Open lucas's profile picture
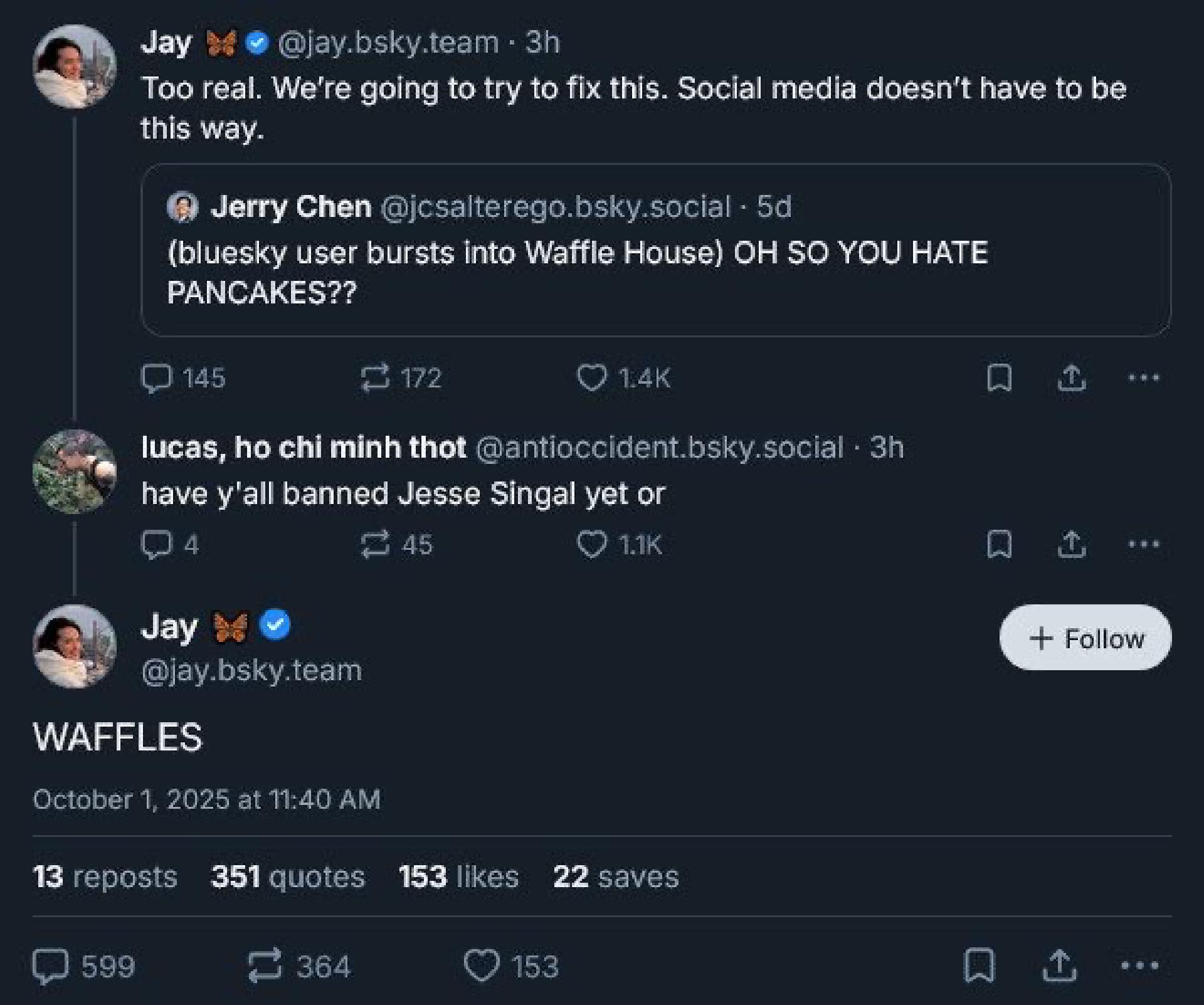Viewport: 1204px width, 1005px height. [74, 471]
